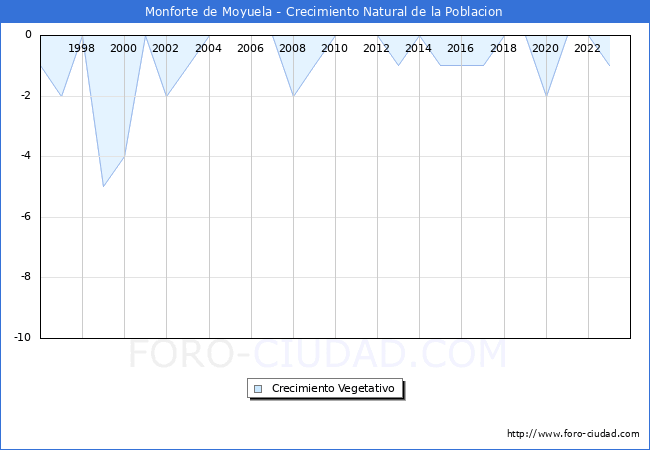
Task: Click the chart title 'Monforte de Moyuela - Crecimiento Natural de la Poblacion'
Action: click(323, 12)
